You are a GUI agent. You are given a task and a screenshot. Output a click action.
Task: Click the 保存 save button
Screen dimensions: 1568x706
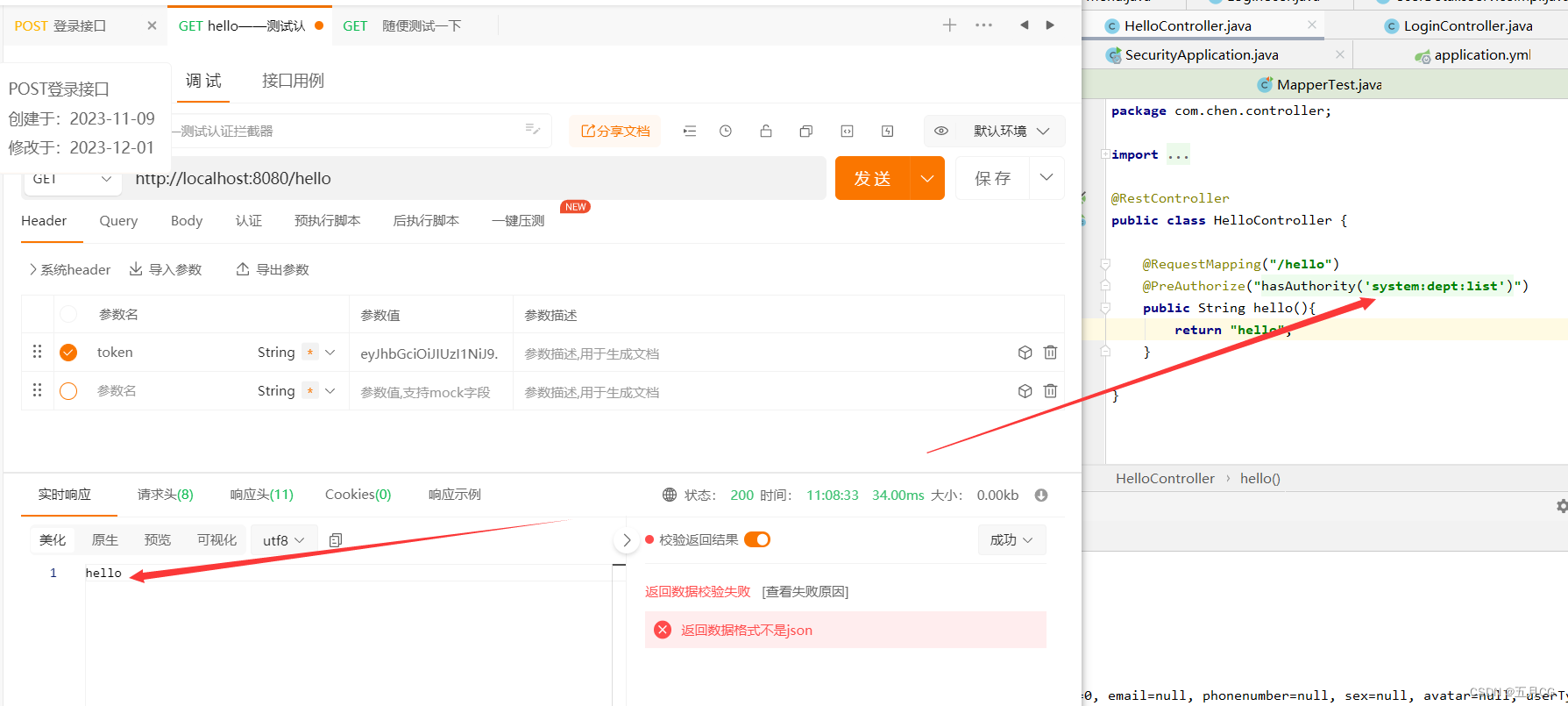(992, 178)
